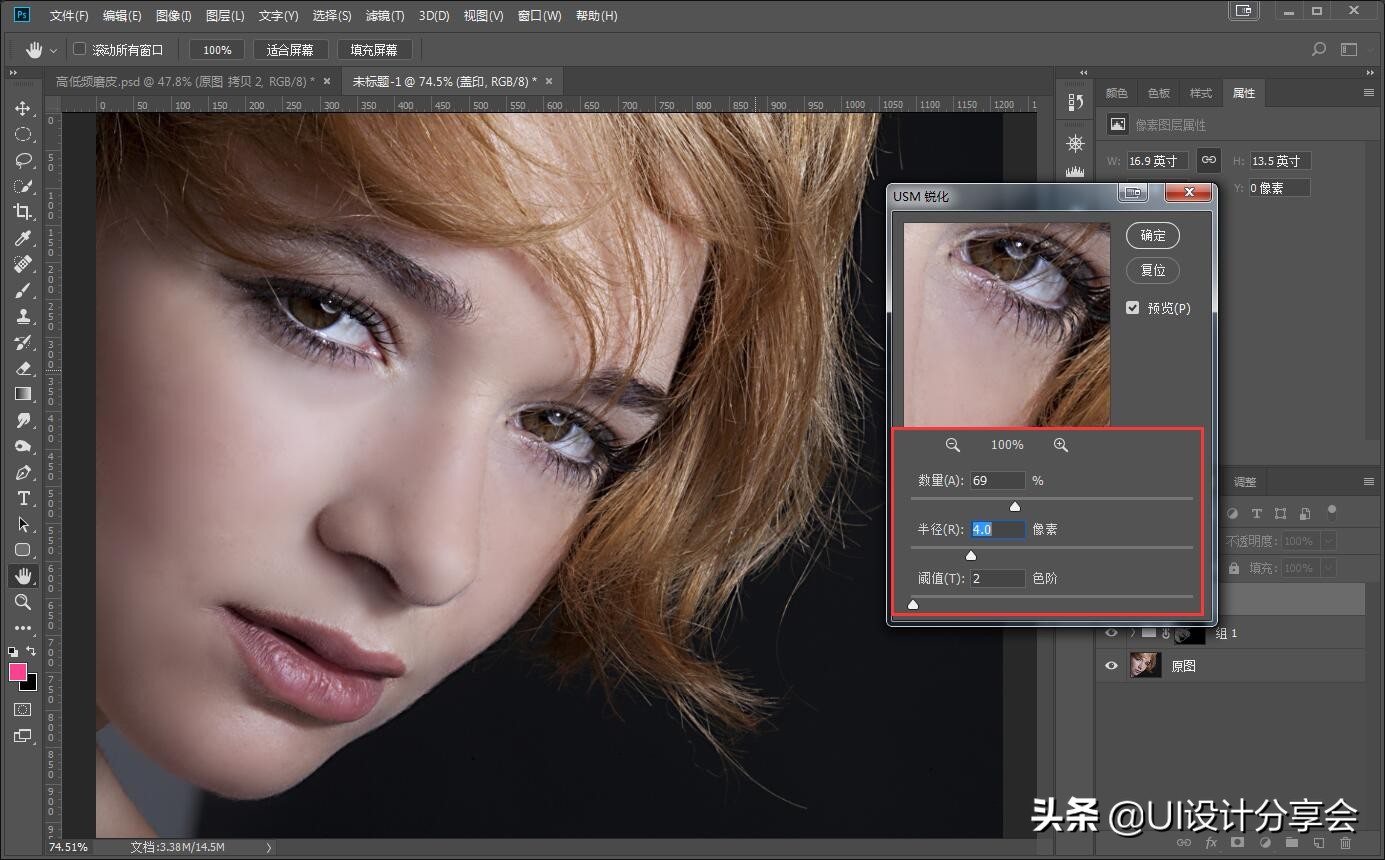Select the Clone Stamp tool

click(x=22, y=316)
